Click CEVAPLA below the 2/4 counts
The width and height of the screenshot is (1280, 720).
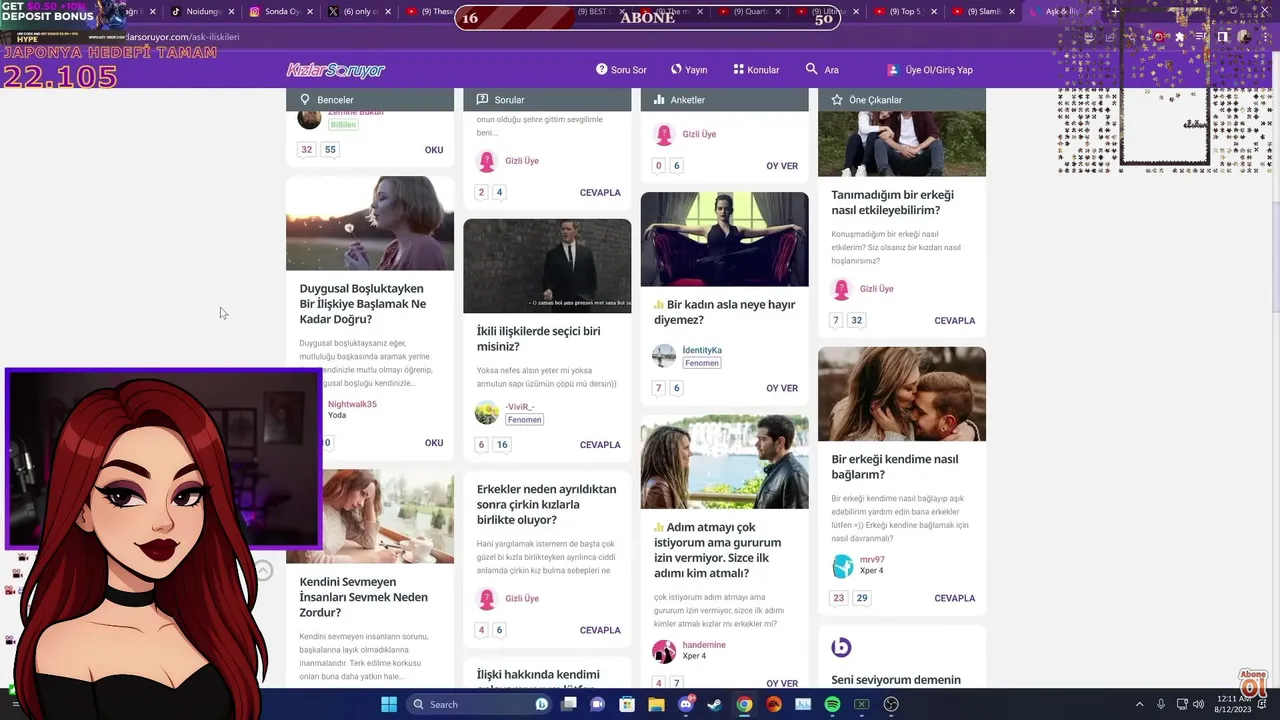(x=600, y=193)
